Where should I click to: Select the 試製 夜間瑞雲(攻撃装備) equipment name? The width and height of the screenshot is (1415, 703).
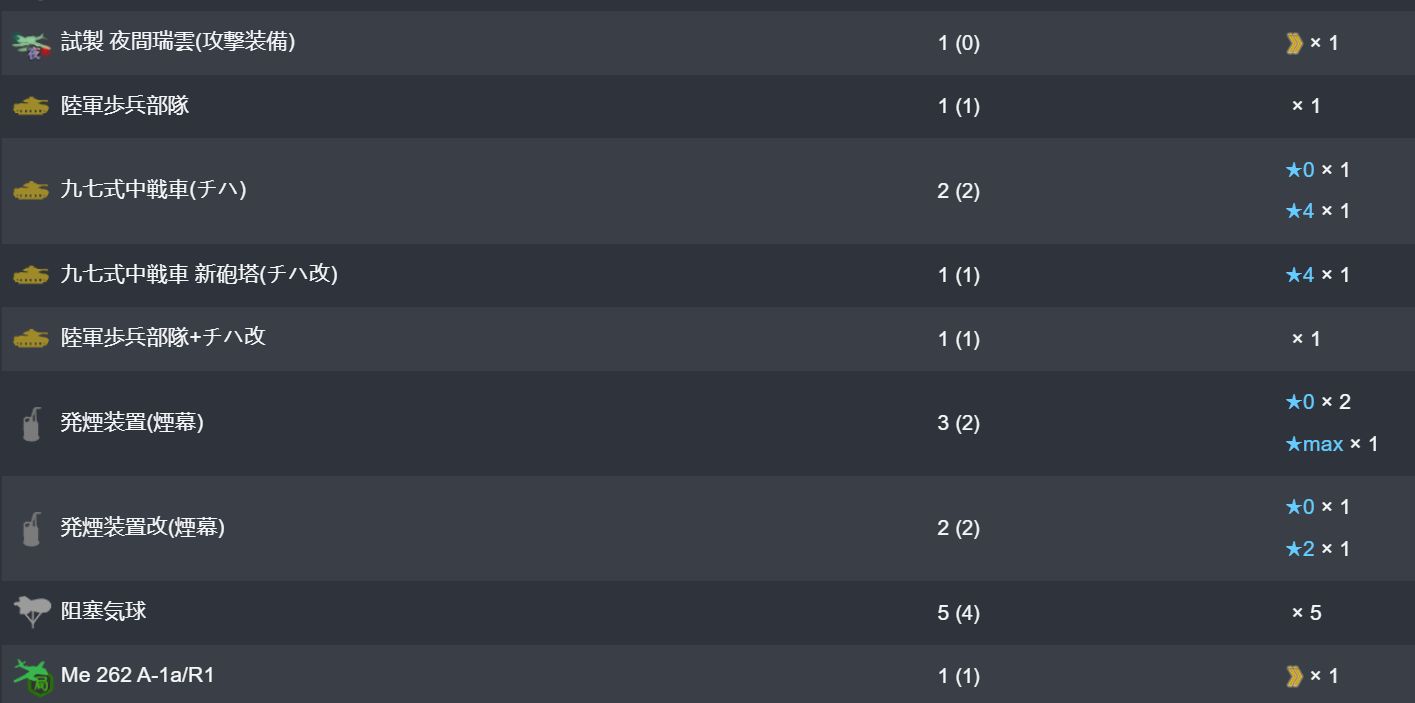coord(178,42)
